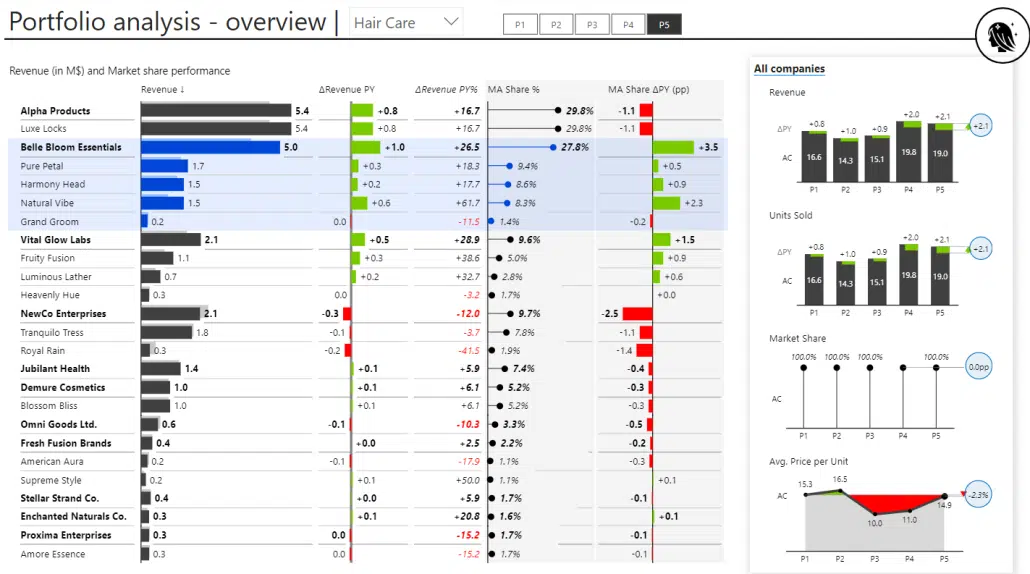Click the +2.1 Revenue variance bubble
This screenshot has height=574, width=1030.
coord(980,126)
